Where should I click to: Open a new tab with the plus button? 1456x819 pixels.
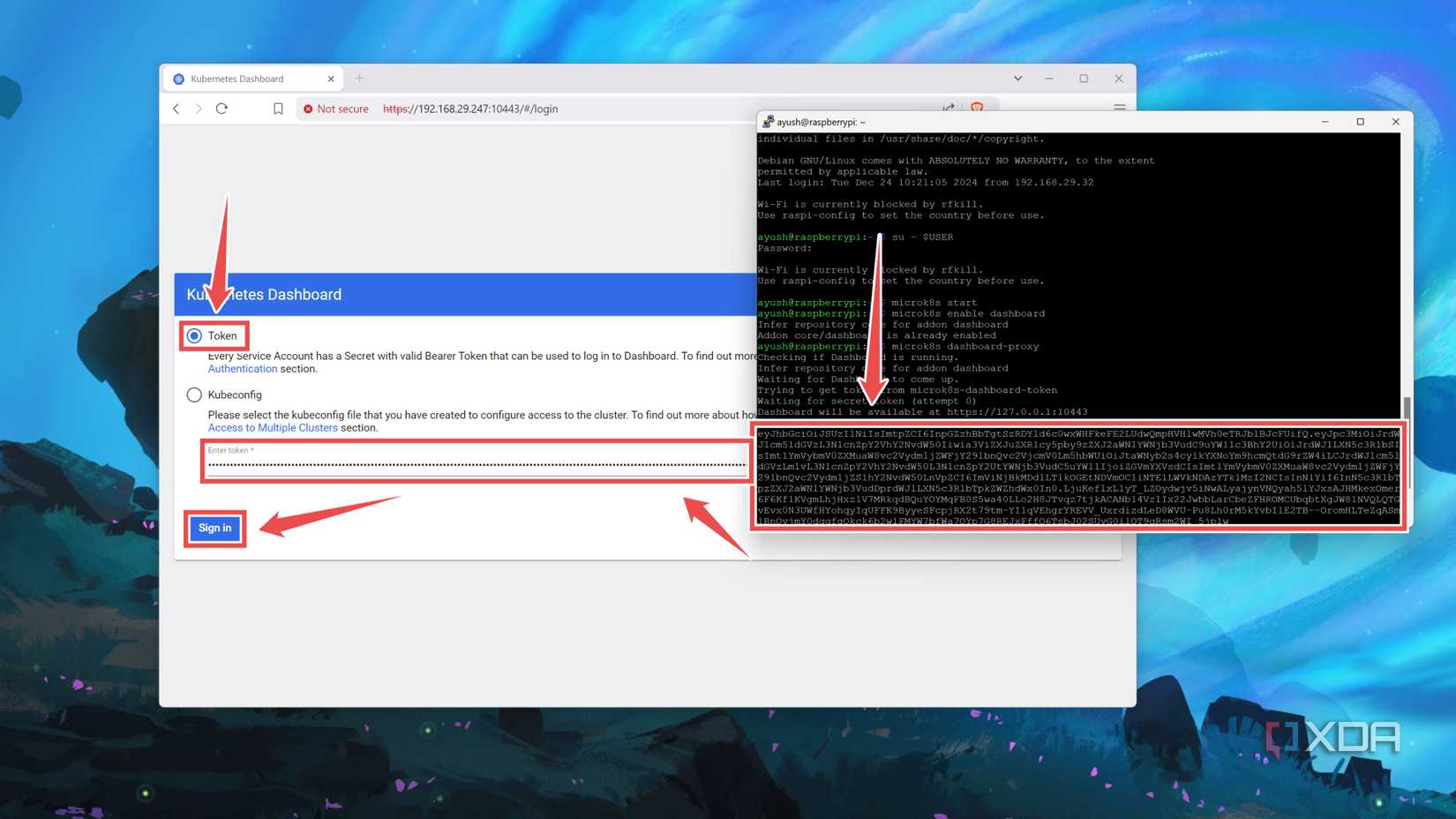pyautogui.click(x=359, y=78)
